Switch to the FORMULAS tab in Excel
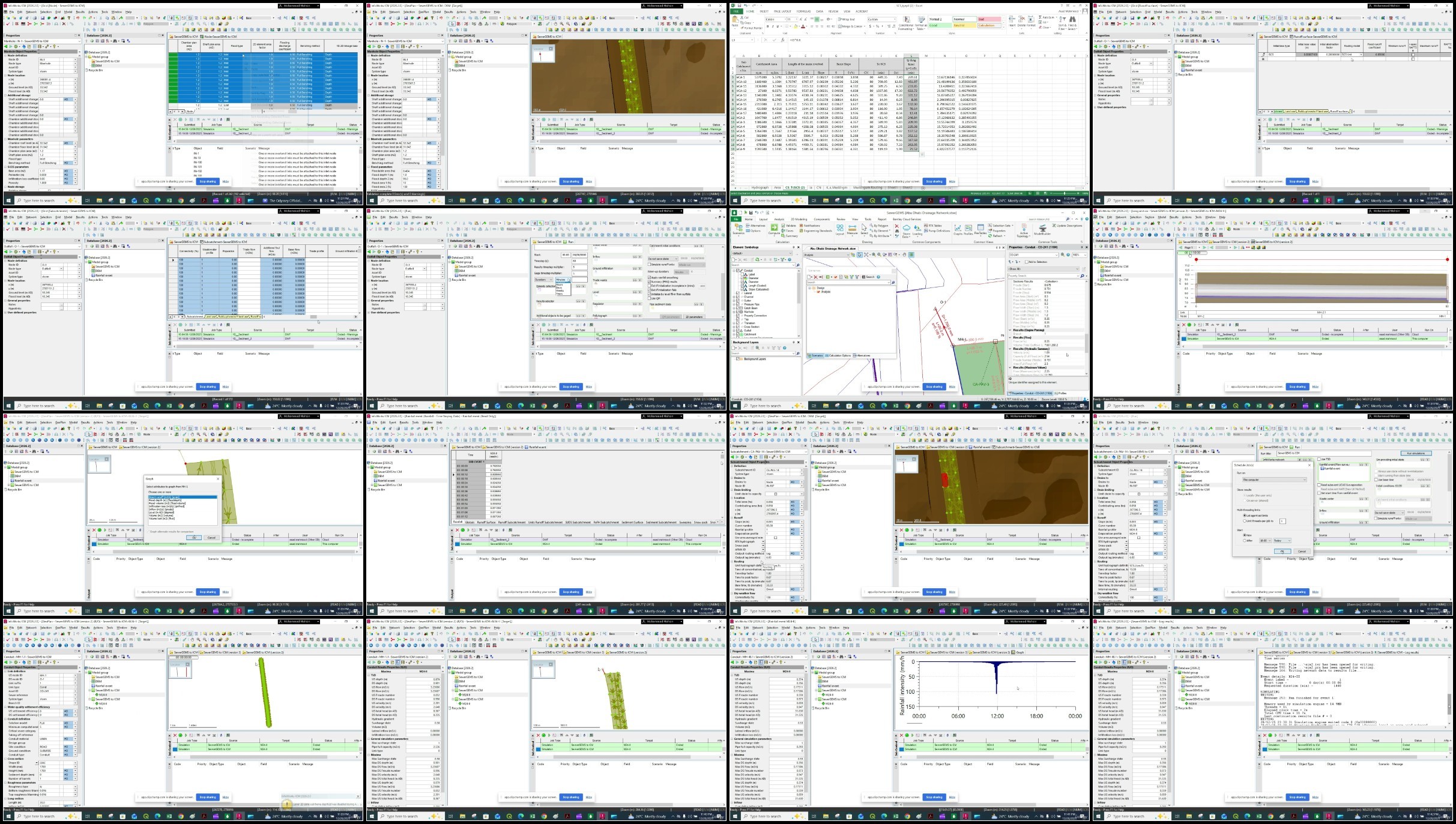This screenshot has height=824, width=1456. click(803, 11)
